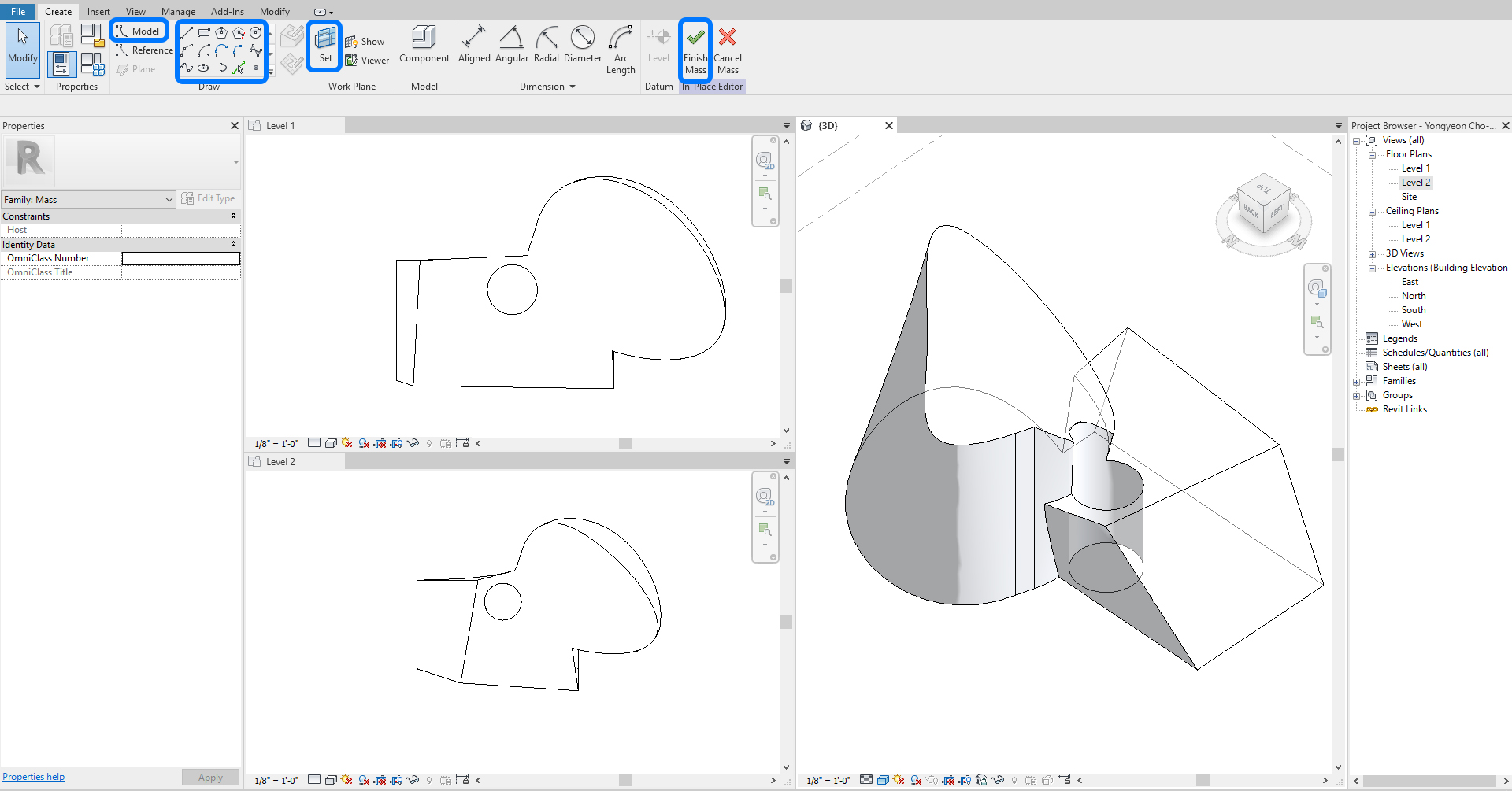1512x791 pixels.
Task: Click the Edit Type button
Action: (208, 198)
